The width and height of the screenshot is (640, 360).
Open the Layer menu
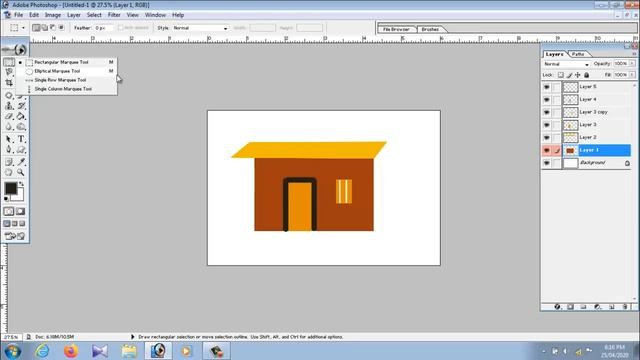coord(73,15)
